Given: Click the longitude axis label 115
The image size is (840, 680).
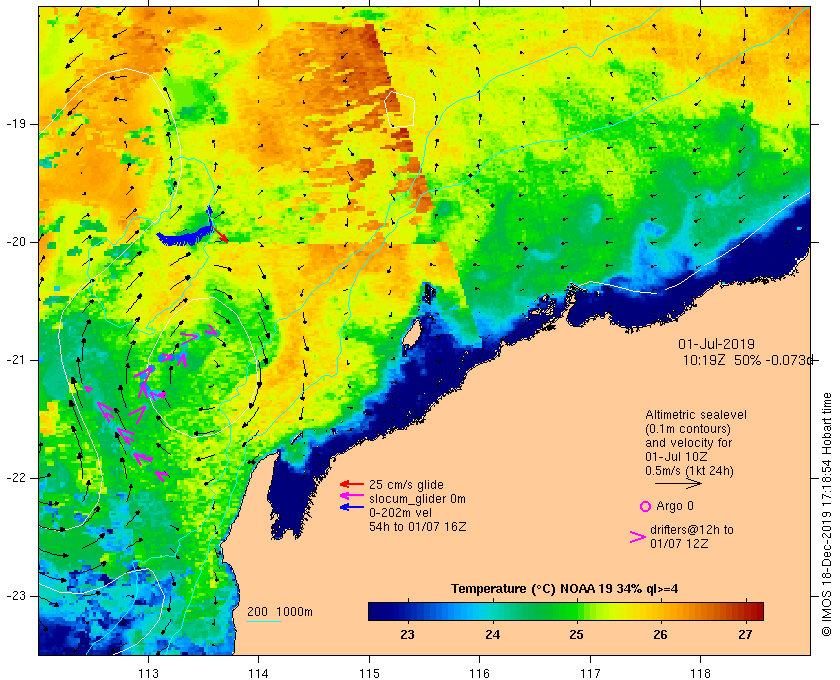Looking at the screenshot, I should point(369,673).
